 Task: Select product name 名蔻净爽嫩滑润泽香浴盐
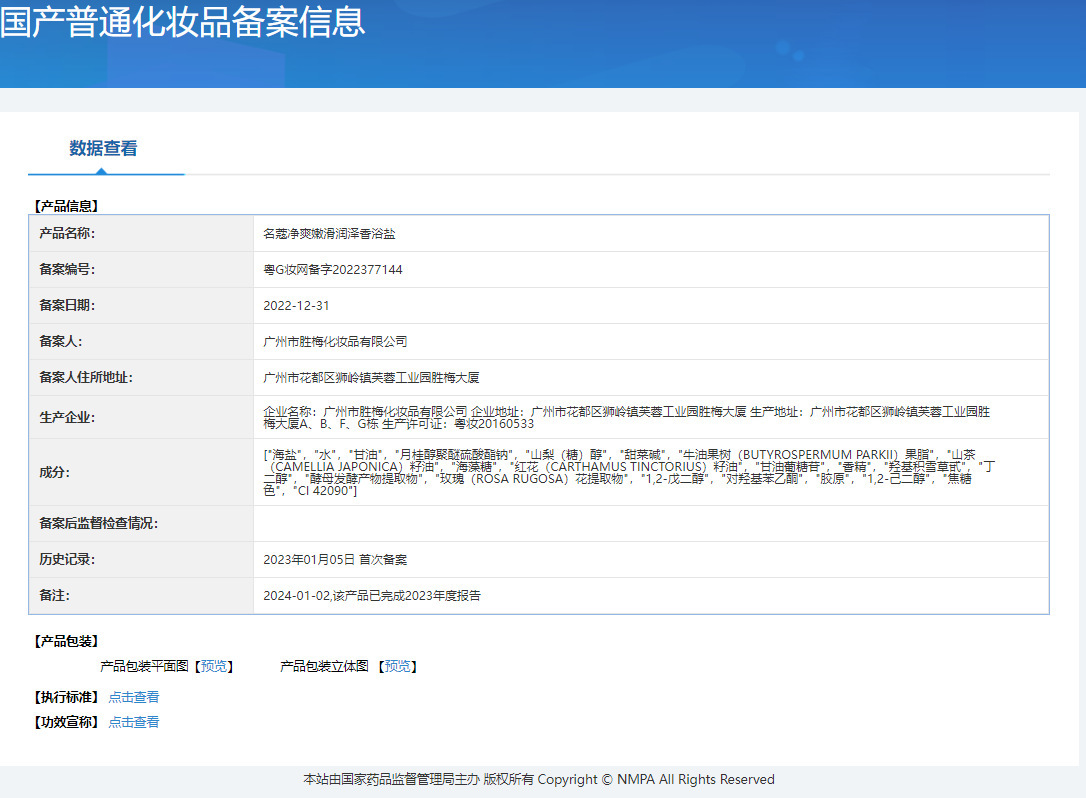(x=329, y=233)
